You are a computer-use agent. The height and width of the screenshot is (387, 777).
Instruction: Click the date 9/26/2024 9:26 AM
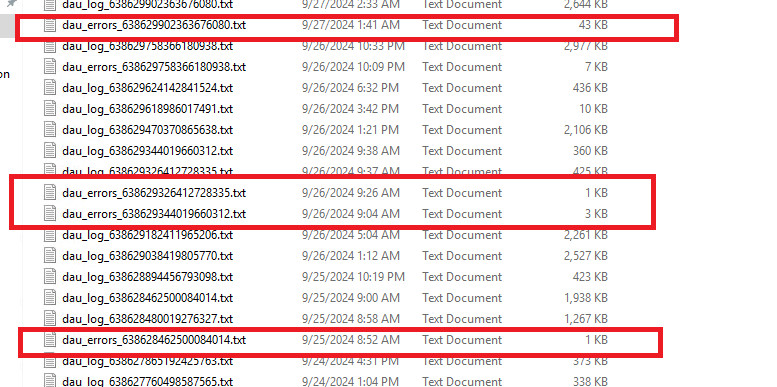pos(351,193)
